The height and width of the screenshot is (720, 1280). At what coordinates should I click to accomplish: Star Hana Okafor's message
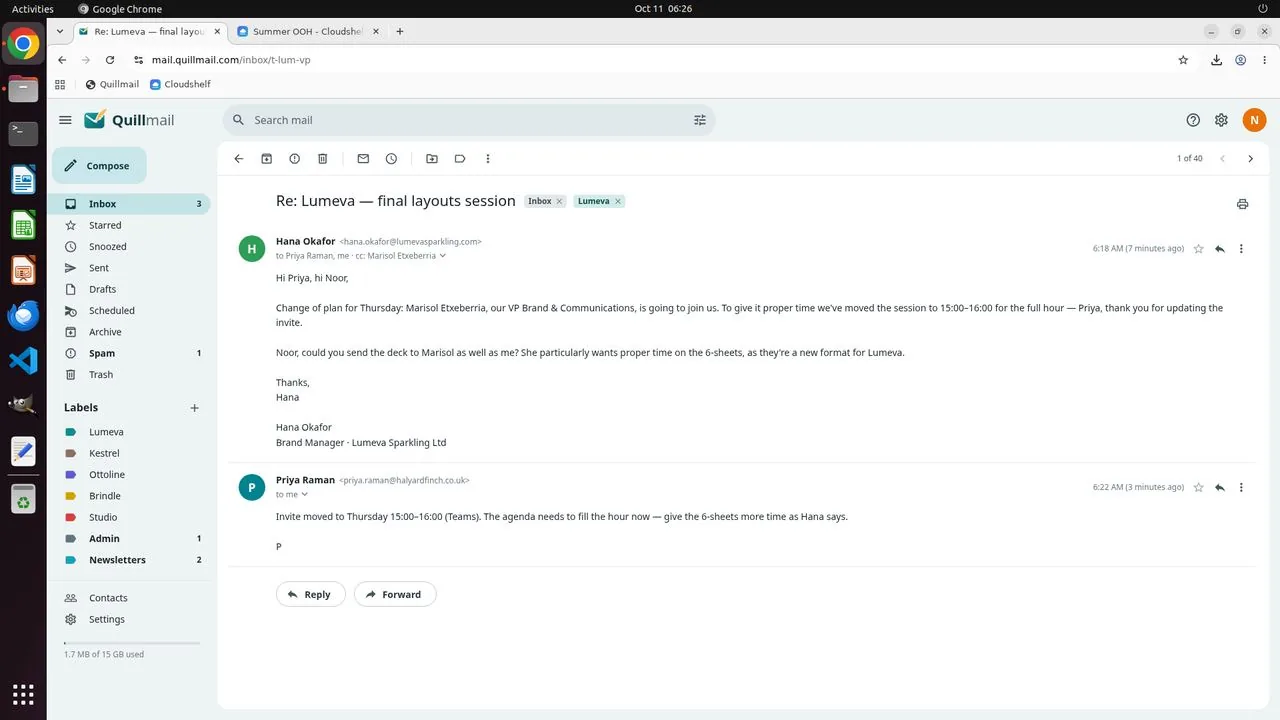[1198, 249]
